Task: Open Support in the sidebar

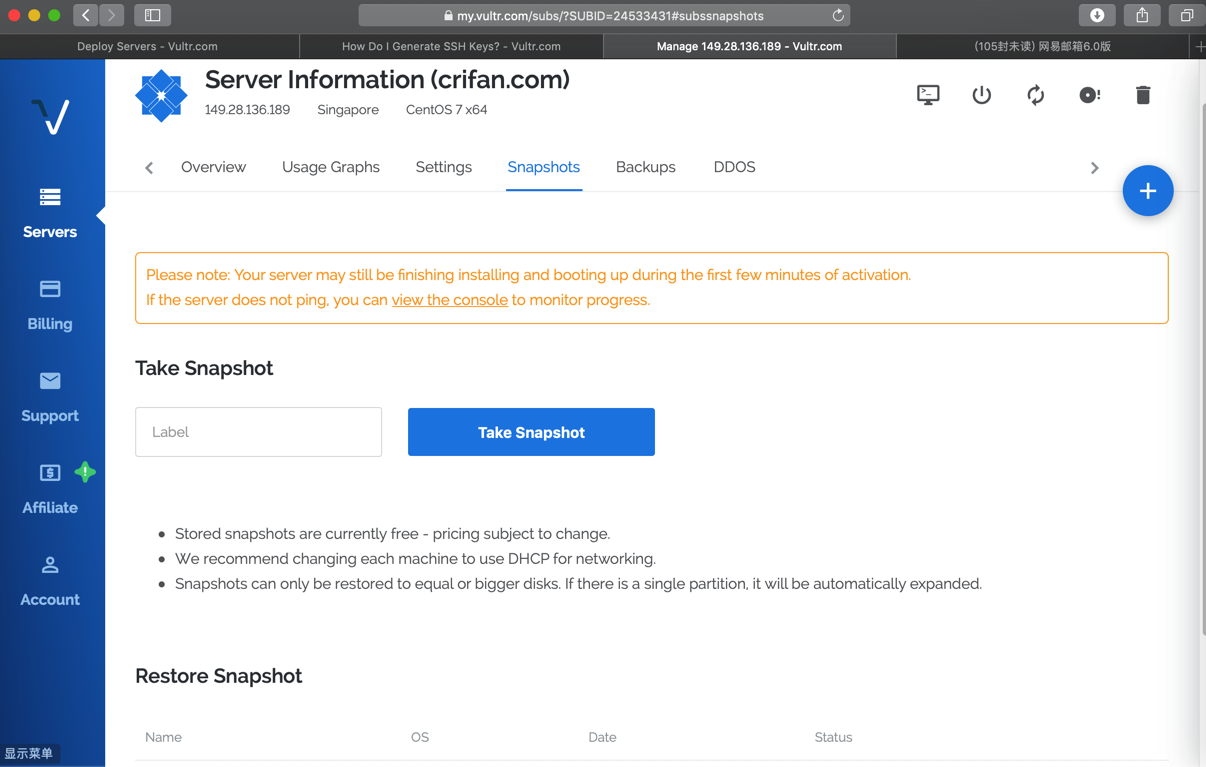Action: click(x=50, y=396)
